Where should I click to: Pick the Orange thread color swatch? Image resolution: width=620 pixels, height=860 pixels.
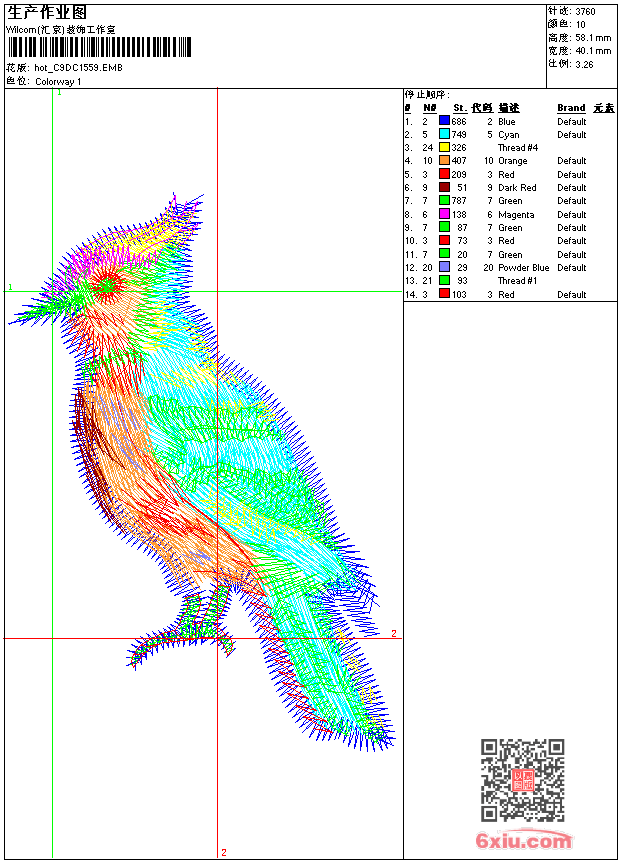point(444,160)
